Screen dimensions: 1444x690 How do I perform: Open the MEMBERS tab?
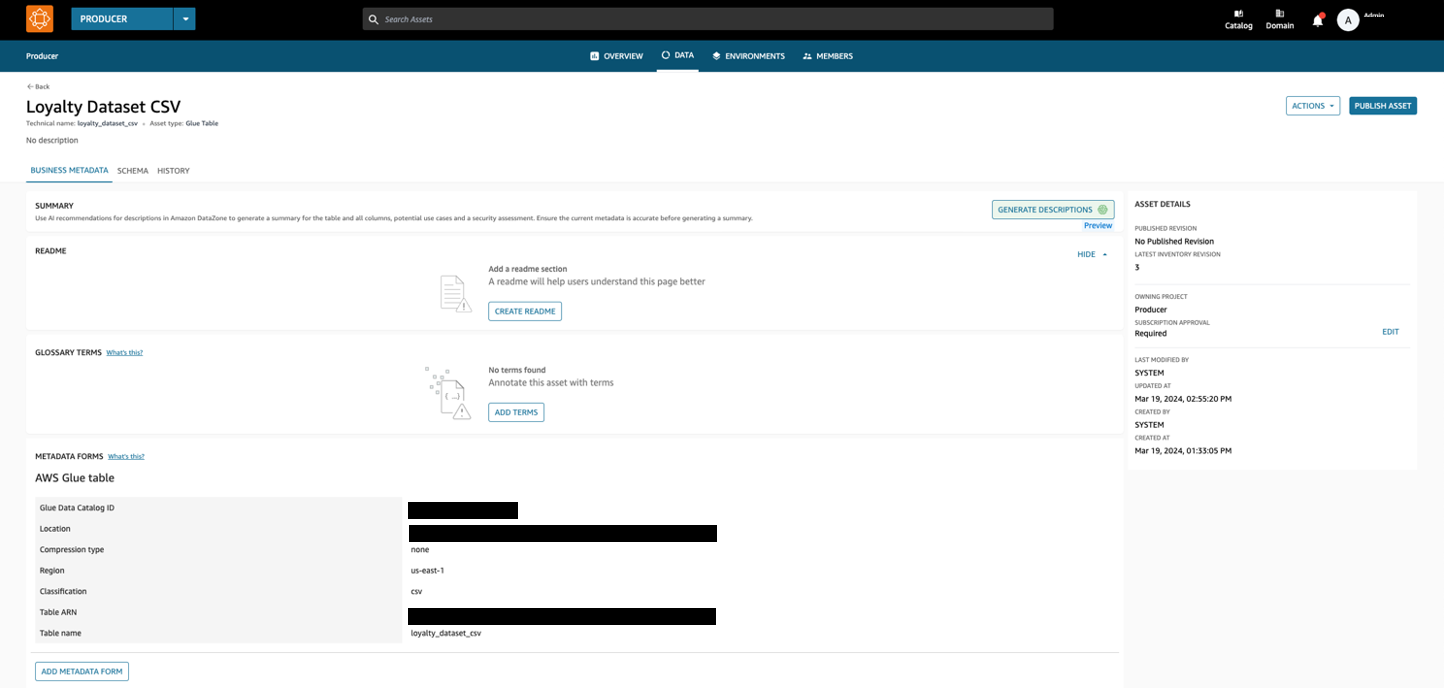tap(827, 56)
